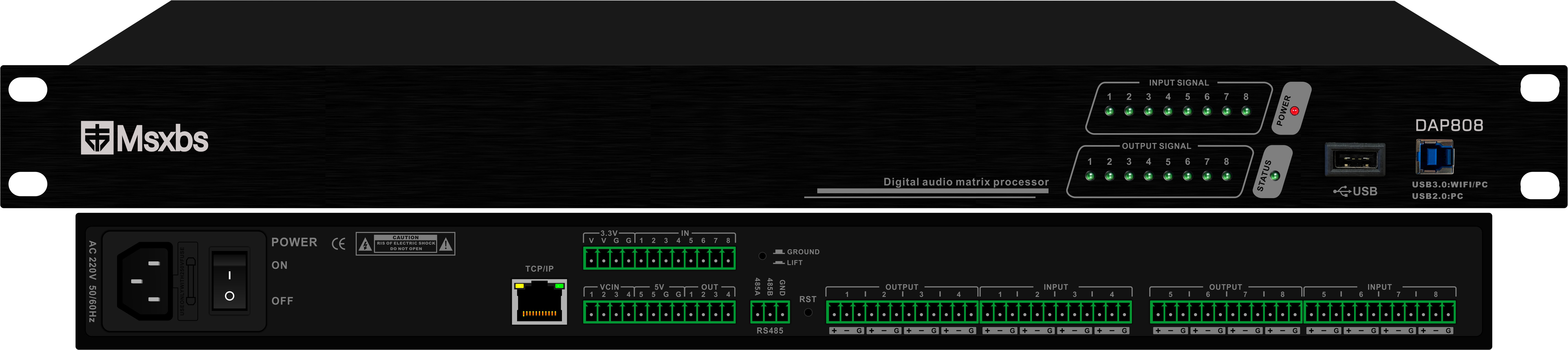Click the Msxbs brand logo emblem
Screen dimensions: 1568x350
[97, 138]
